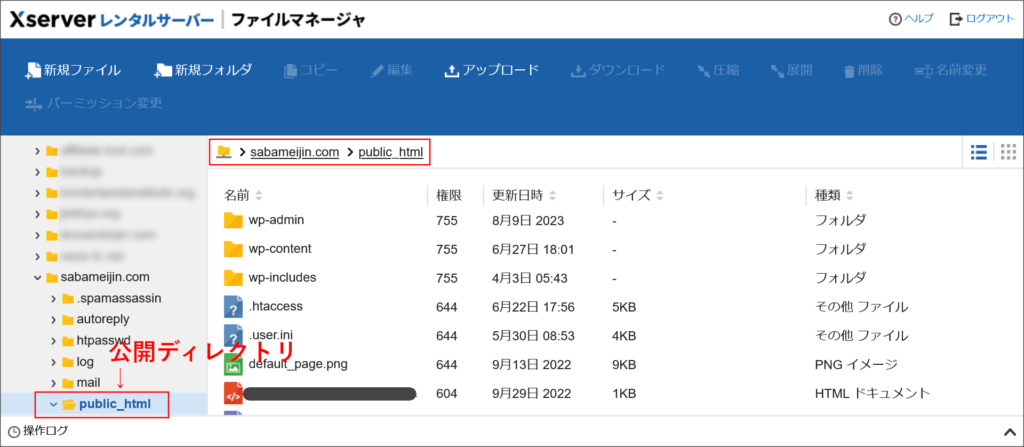Select the .htaccess file name

[276, 306]
